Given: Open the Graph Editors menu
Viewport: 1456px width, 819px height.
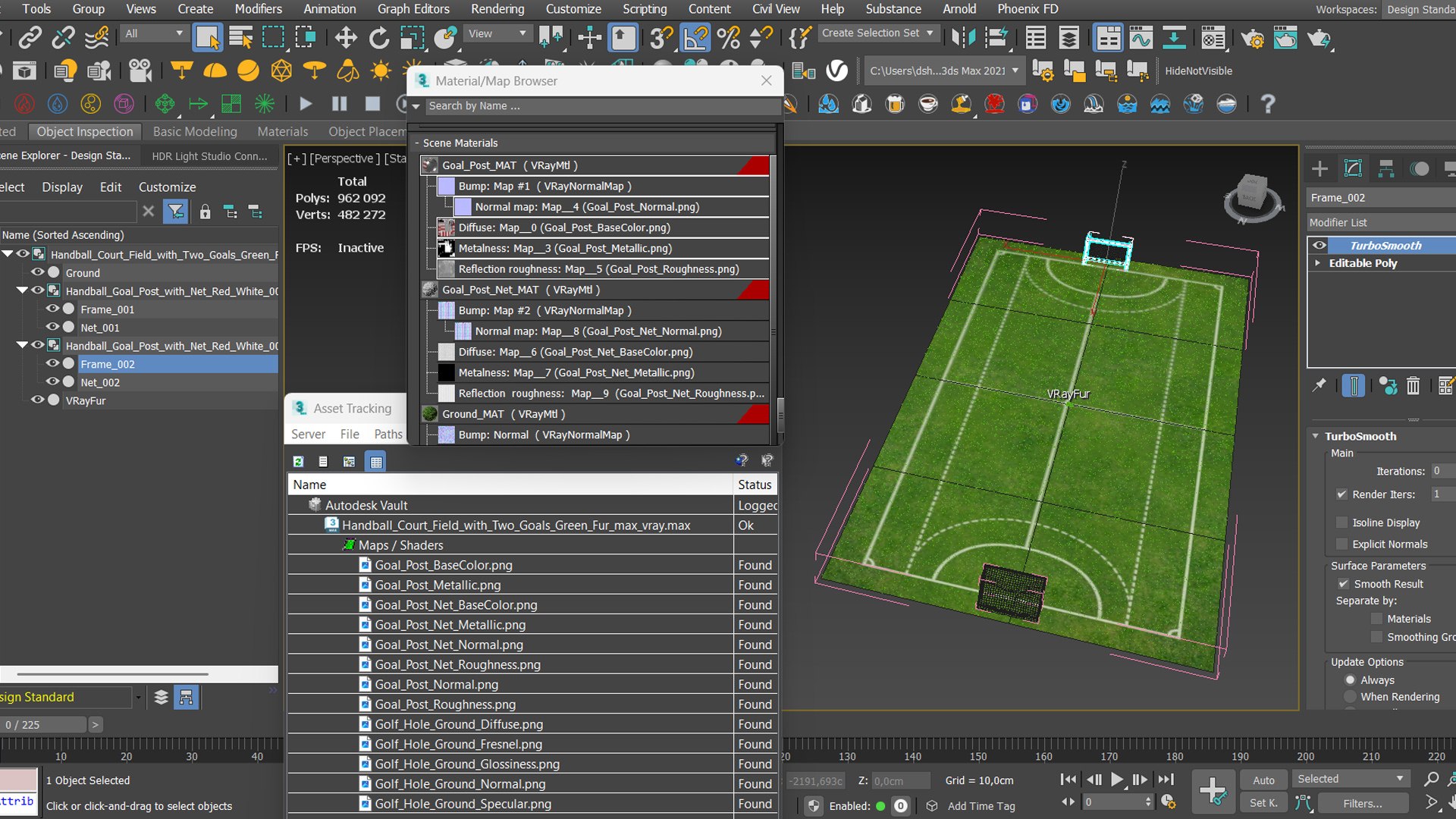Looking at the screenshot, I should click(x=413, y=9).
